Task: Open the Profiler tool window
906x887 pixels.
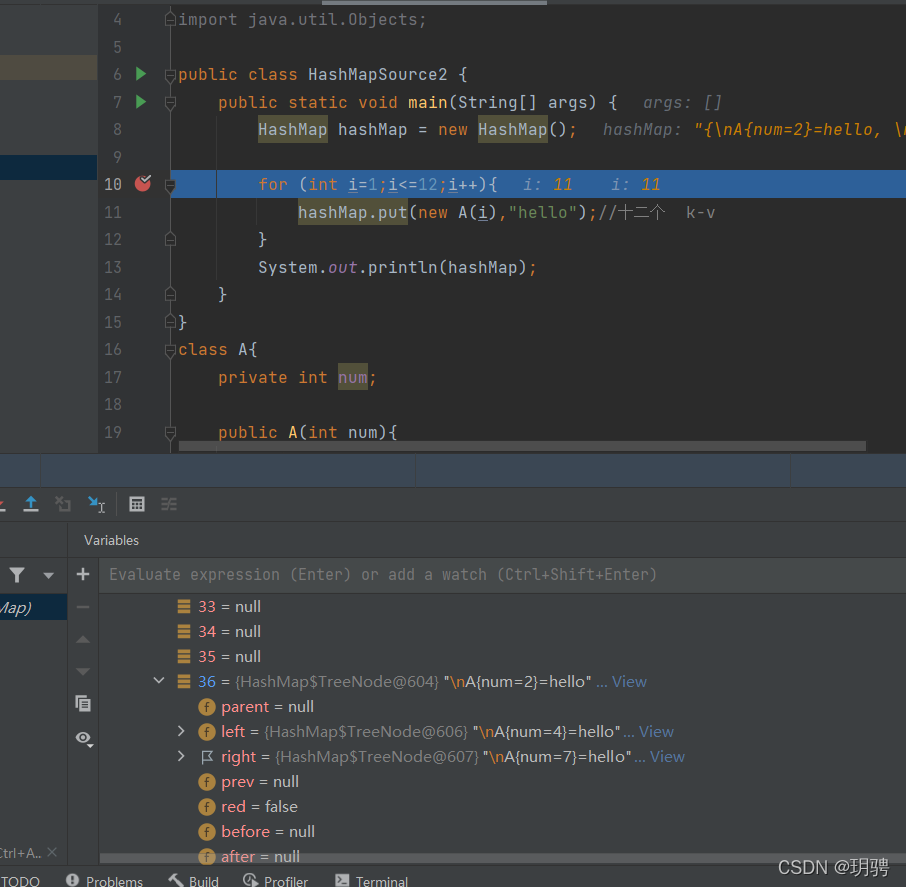Action: (276, 881)
